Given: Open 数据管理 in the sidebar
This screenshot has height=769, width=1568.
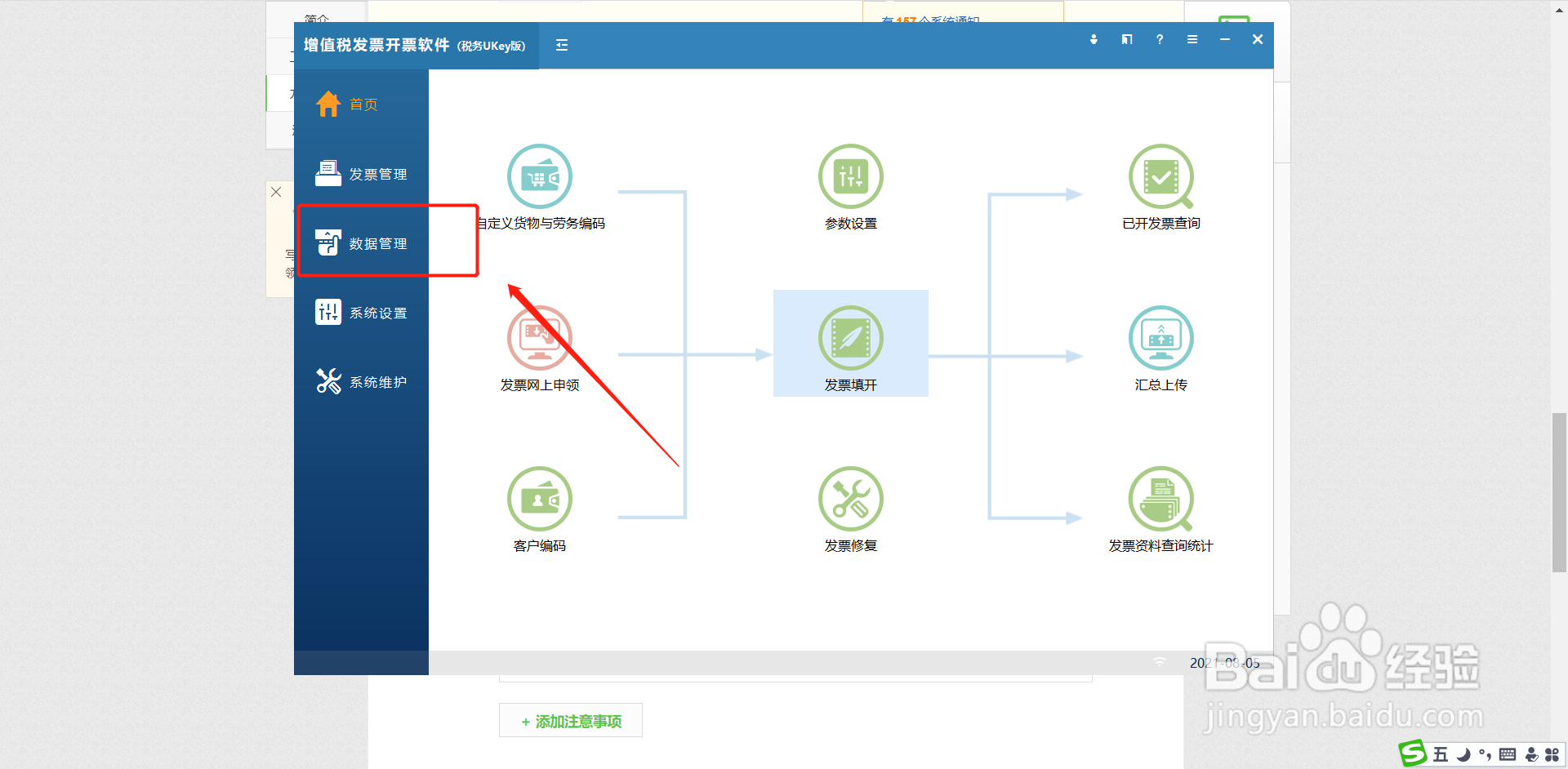Looking at the screenshot, I should [361, 243].
